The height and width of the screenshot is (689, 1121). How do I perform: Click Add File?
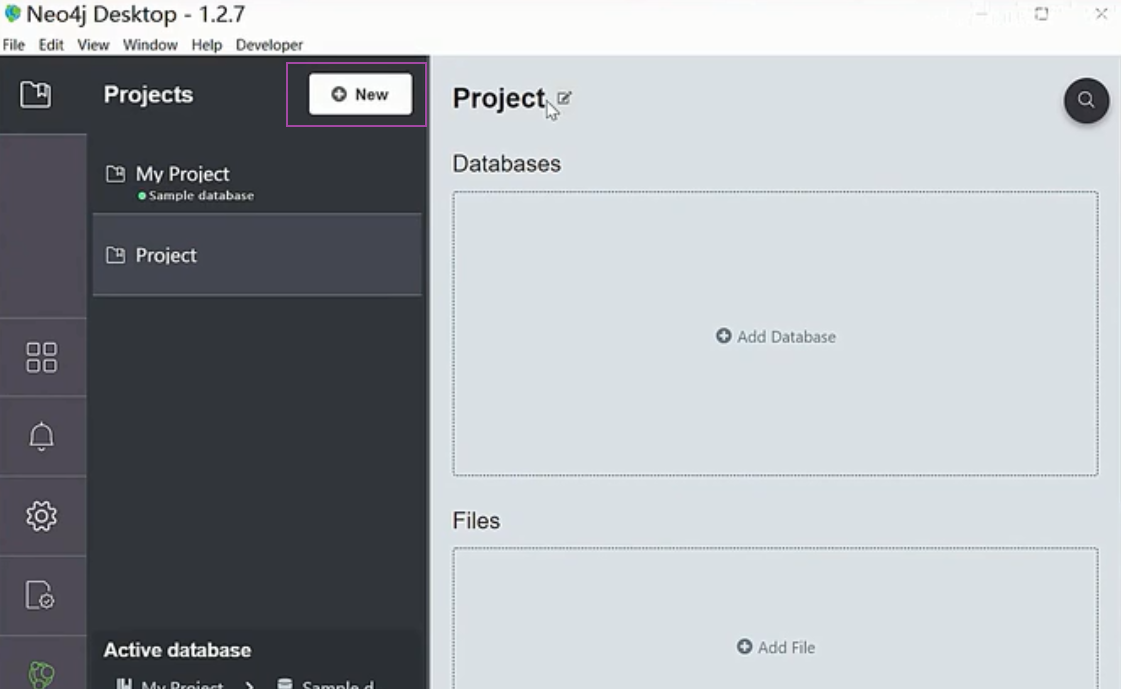[775, 647]
